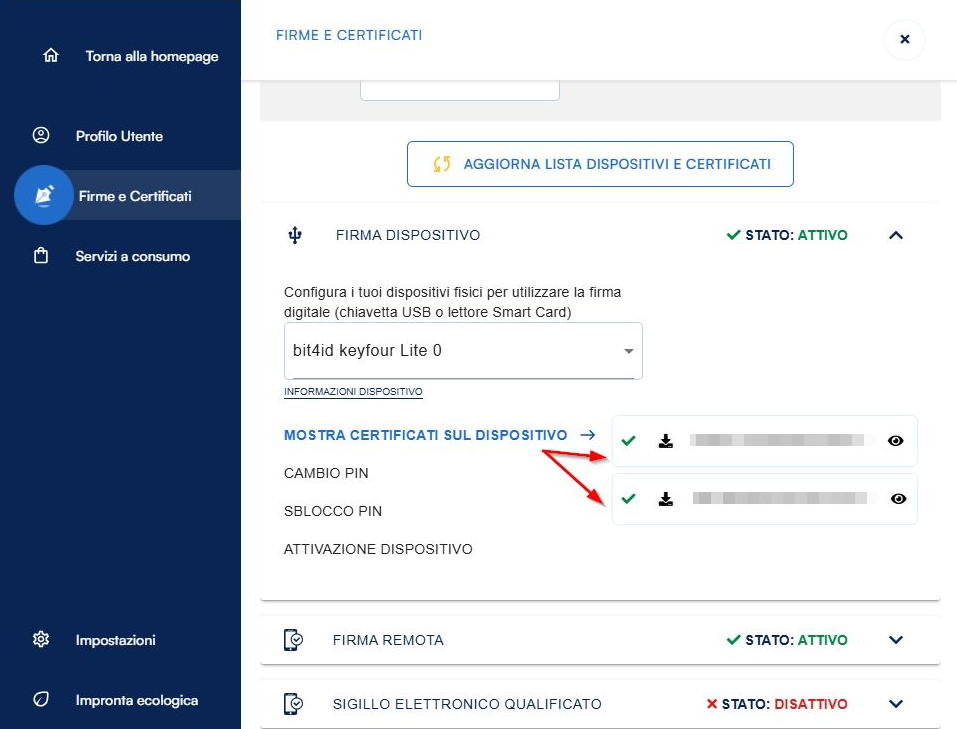Select Sblocco PIN option
The height and width of the screenshot is (729, 957).
point(333,511)
